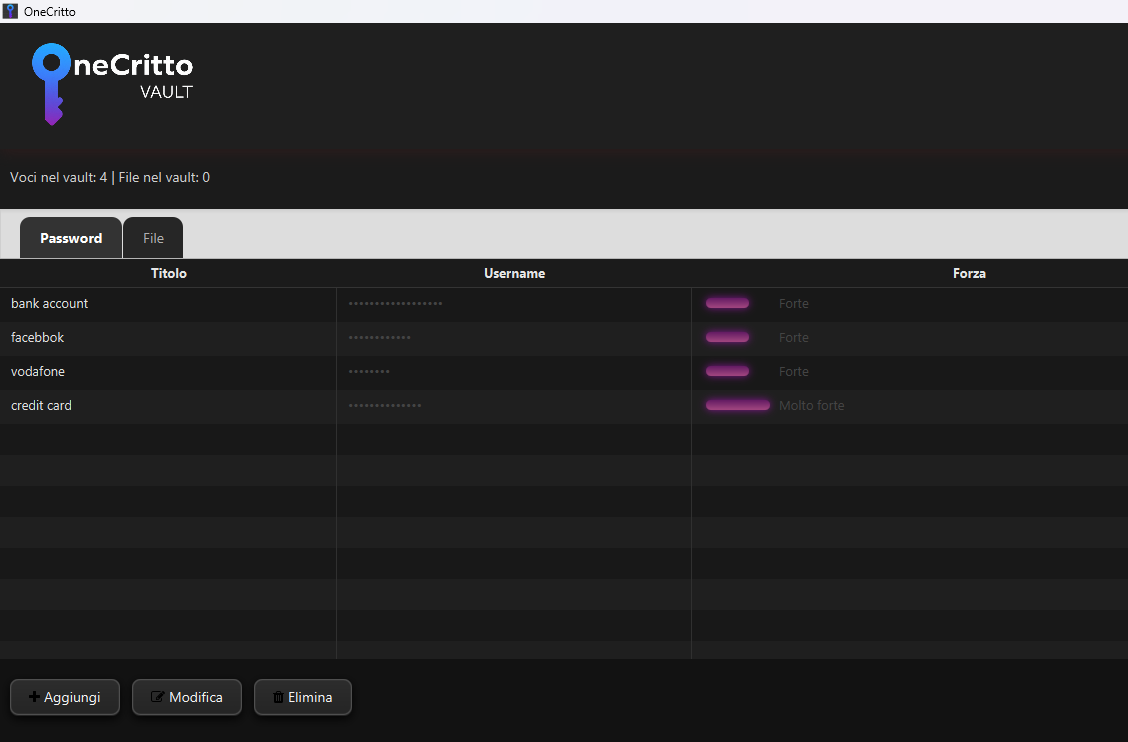The height and width of the screenshot is (742, 1128).
Task: Select the vodafone entry title
Action: coord(38,371)
